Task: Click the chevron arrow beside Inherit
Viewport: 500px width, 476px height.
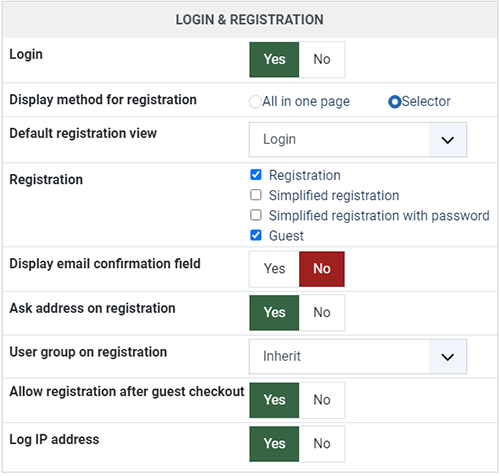Action: (x=448, y=357)
